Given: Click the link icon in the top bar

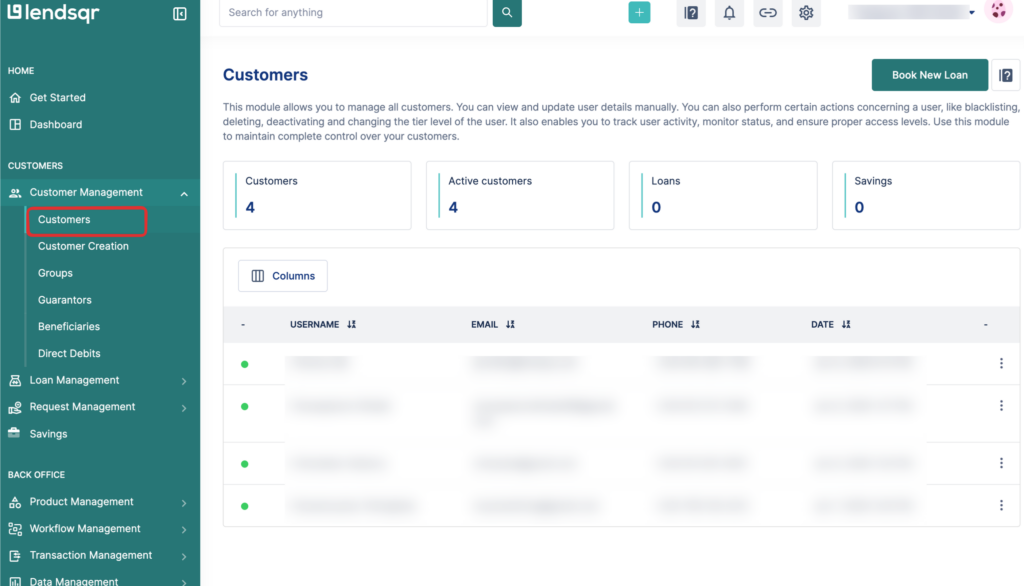Looking at the screenshot, I should click(x=768, y=13).
